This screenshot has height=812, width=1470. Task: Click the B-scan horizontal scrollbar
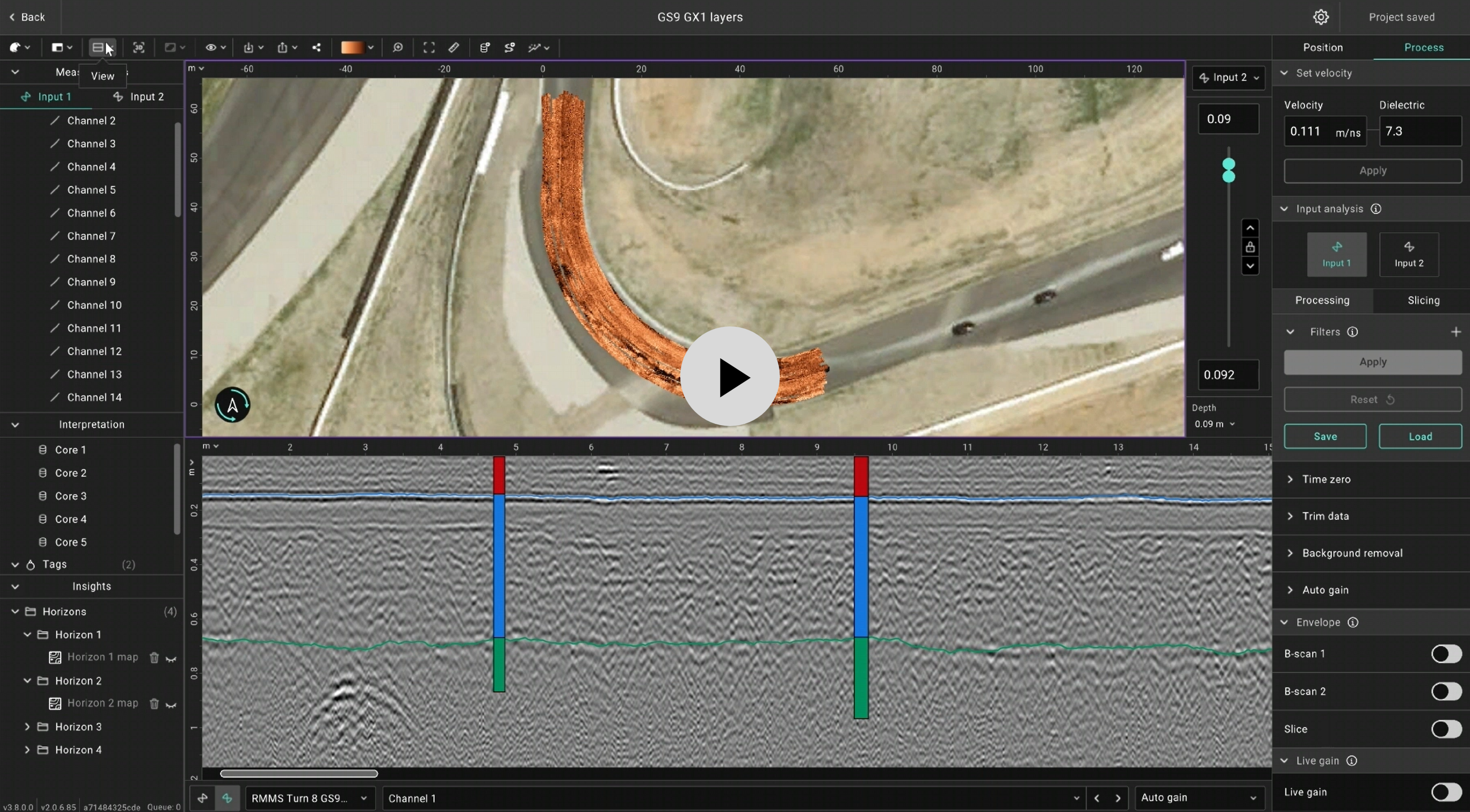[299, 774]
